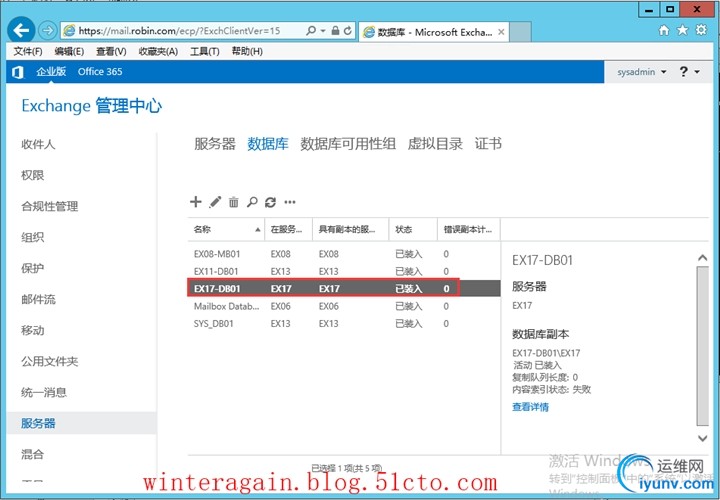Screen dimensions: 720x500
Task: Open the 文件(F) menu
Action: coord(28,51)
